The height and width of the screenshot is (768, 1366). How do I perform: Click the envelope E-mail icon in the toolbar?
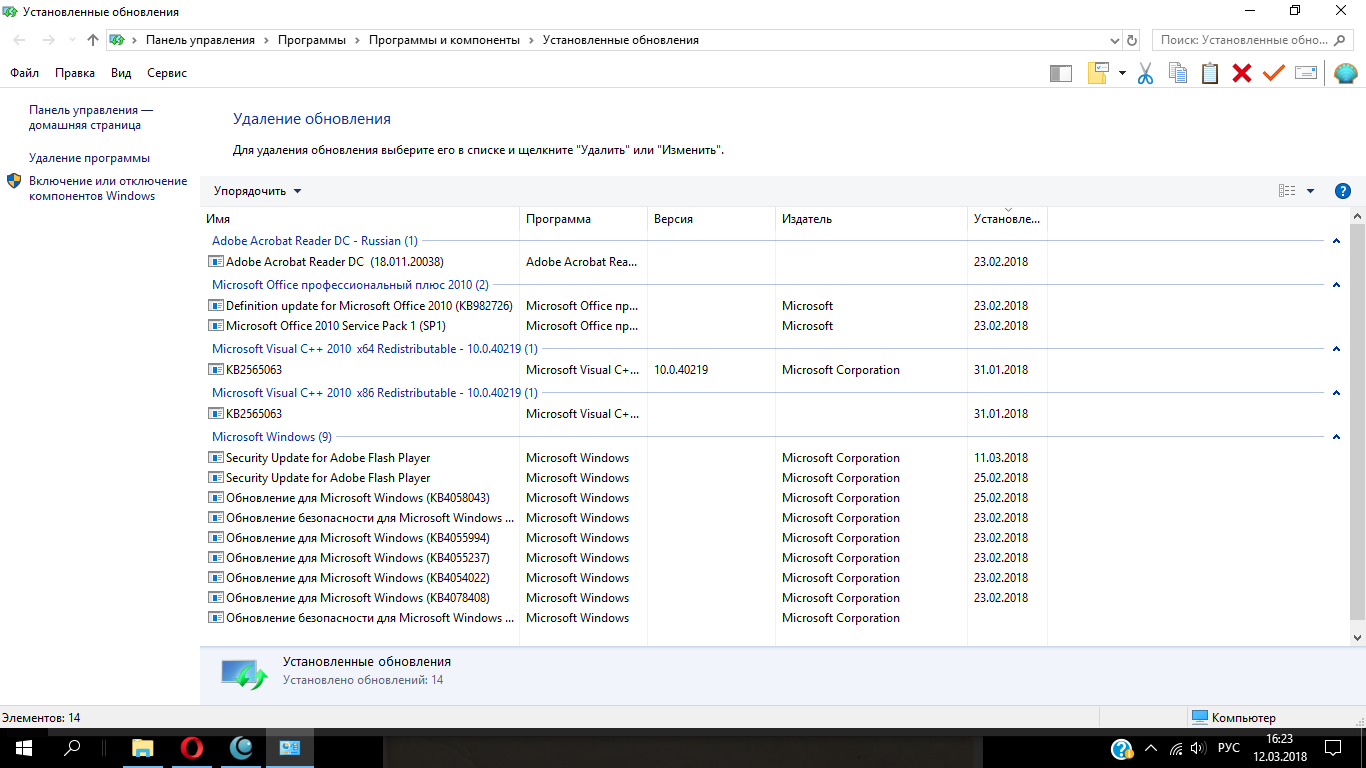[1306, 73]
